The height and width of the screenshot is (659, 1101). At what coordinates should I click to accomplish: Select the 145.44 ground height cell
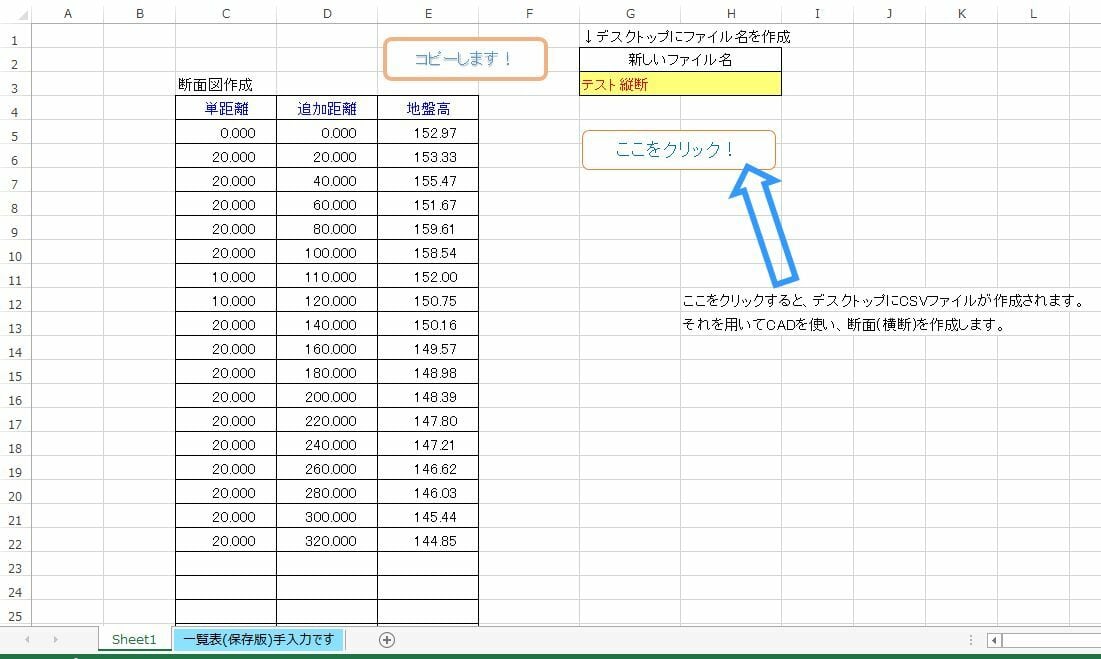[x=428, y=517]
